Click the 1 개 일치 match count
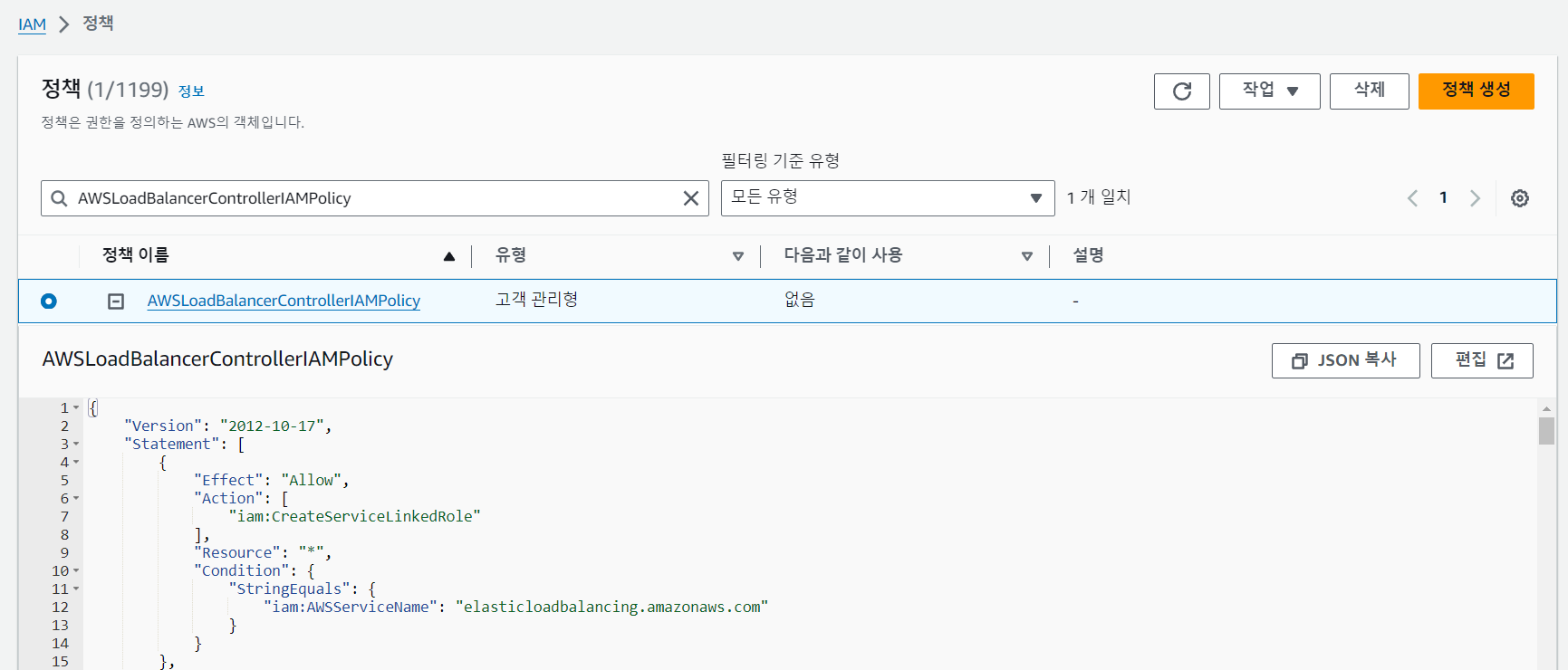The image size is (1568, 670). (1099, 197)
